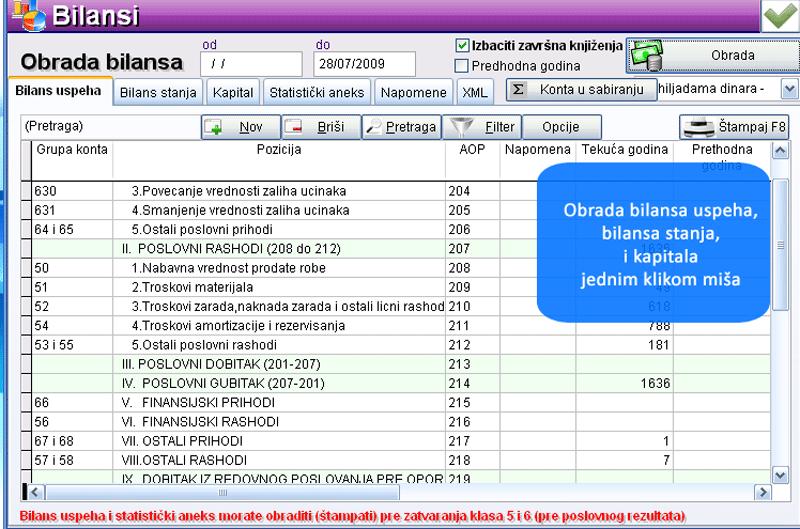Enable the Predhodna godina checkbox

coord(463,66)
